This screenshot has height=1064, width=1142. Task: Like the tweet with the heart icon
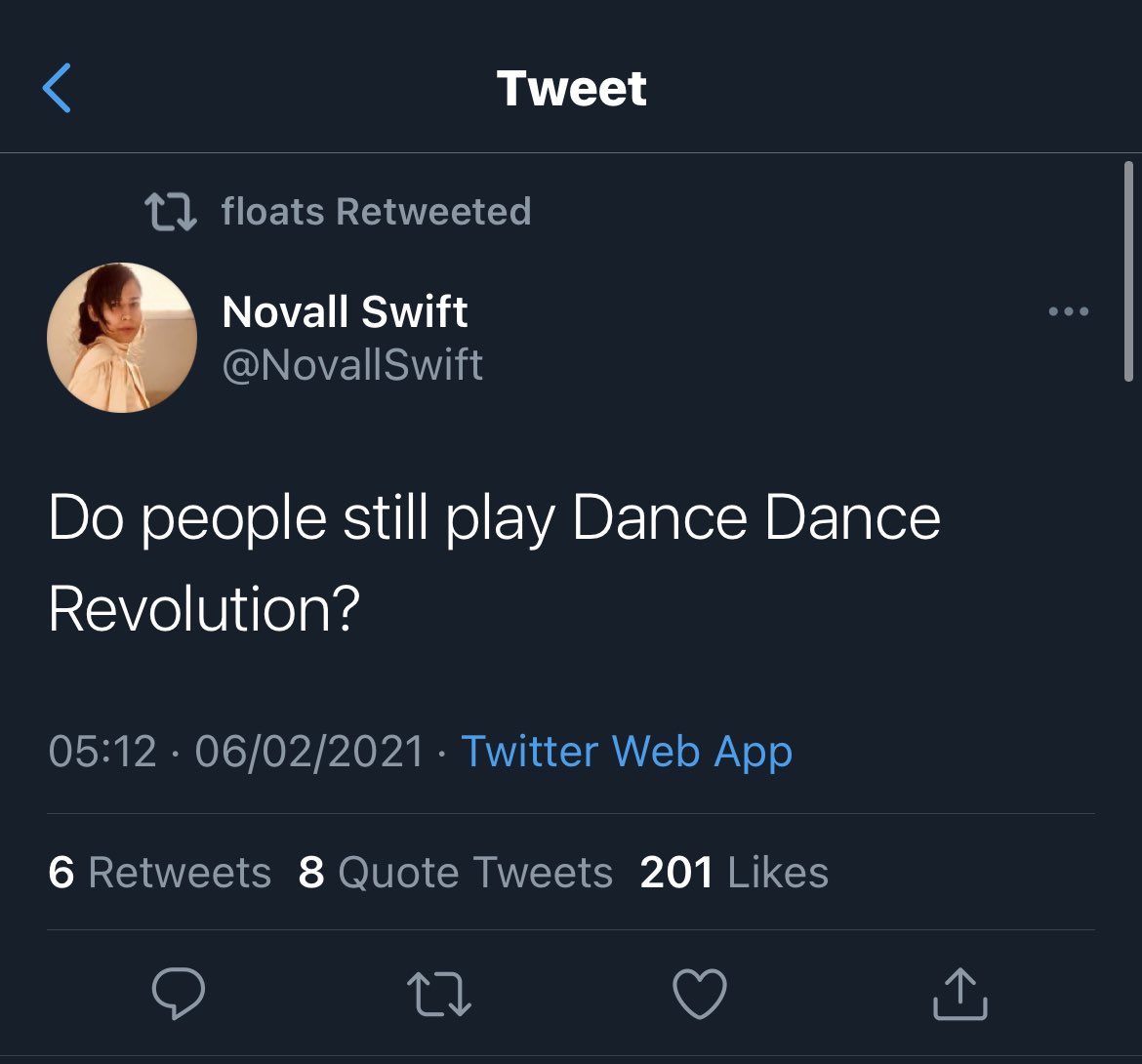point(700,994)
